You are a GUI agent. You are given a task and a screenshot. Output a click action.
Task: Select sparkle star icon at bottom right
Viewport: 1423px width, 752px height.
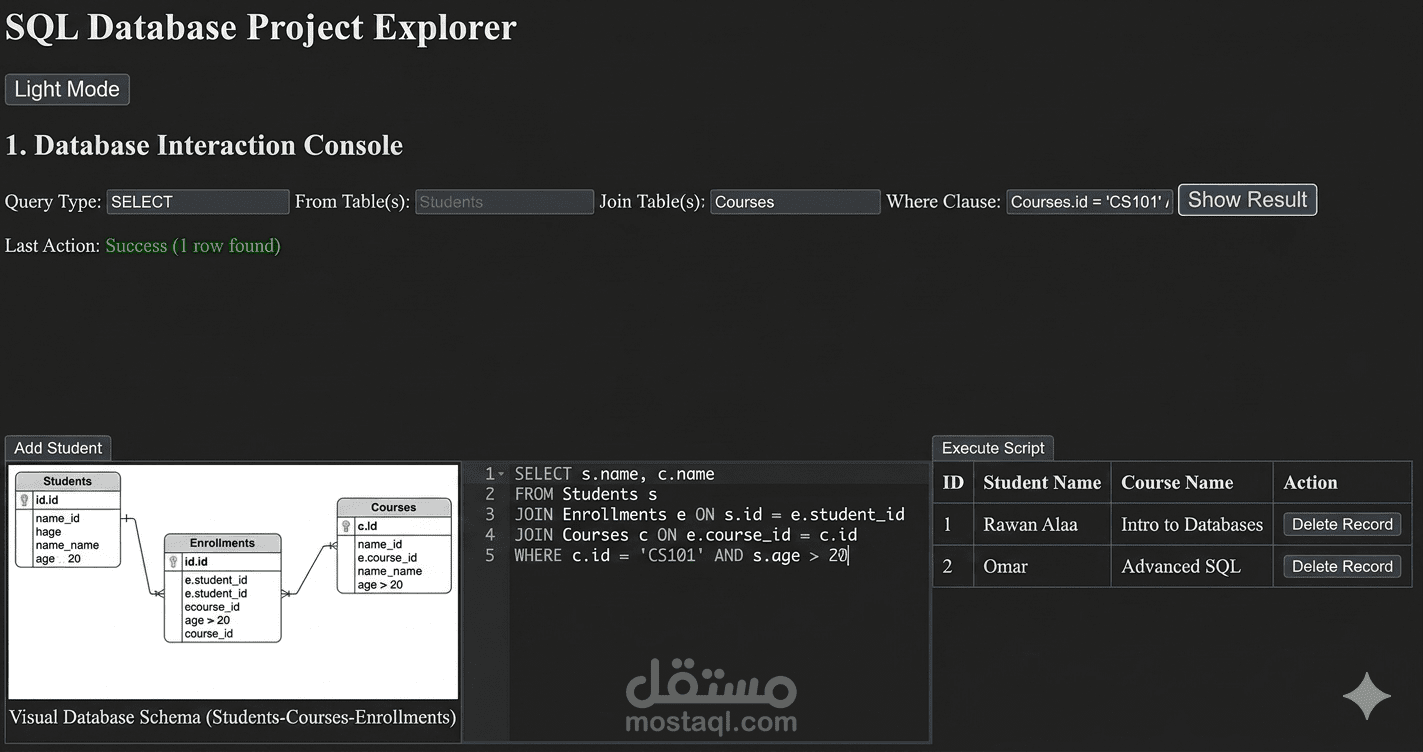[1366, 696]
